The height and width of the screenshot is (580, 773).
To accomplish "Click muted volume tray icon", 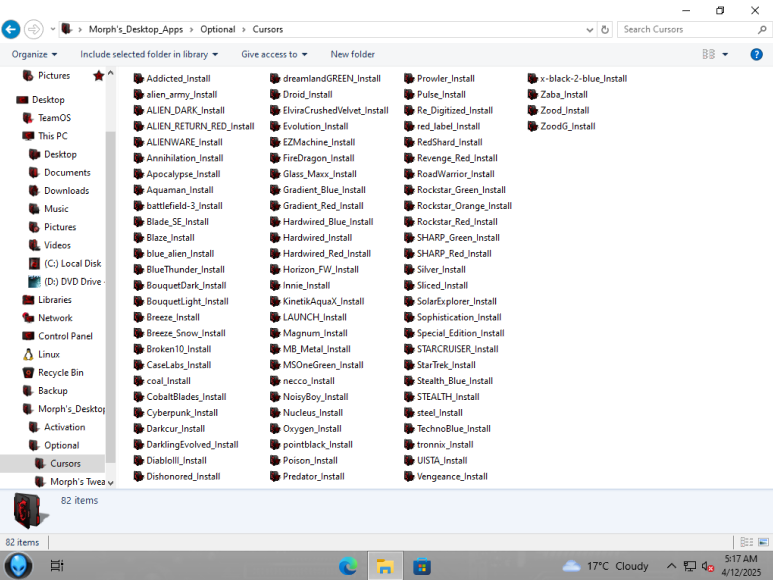I will 708,567.
